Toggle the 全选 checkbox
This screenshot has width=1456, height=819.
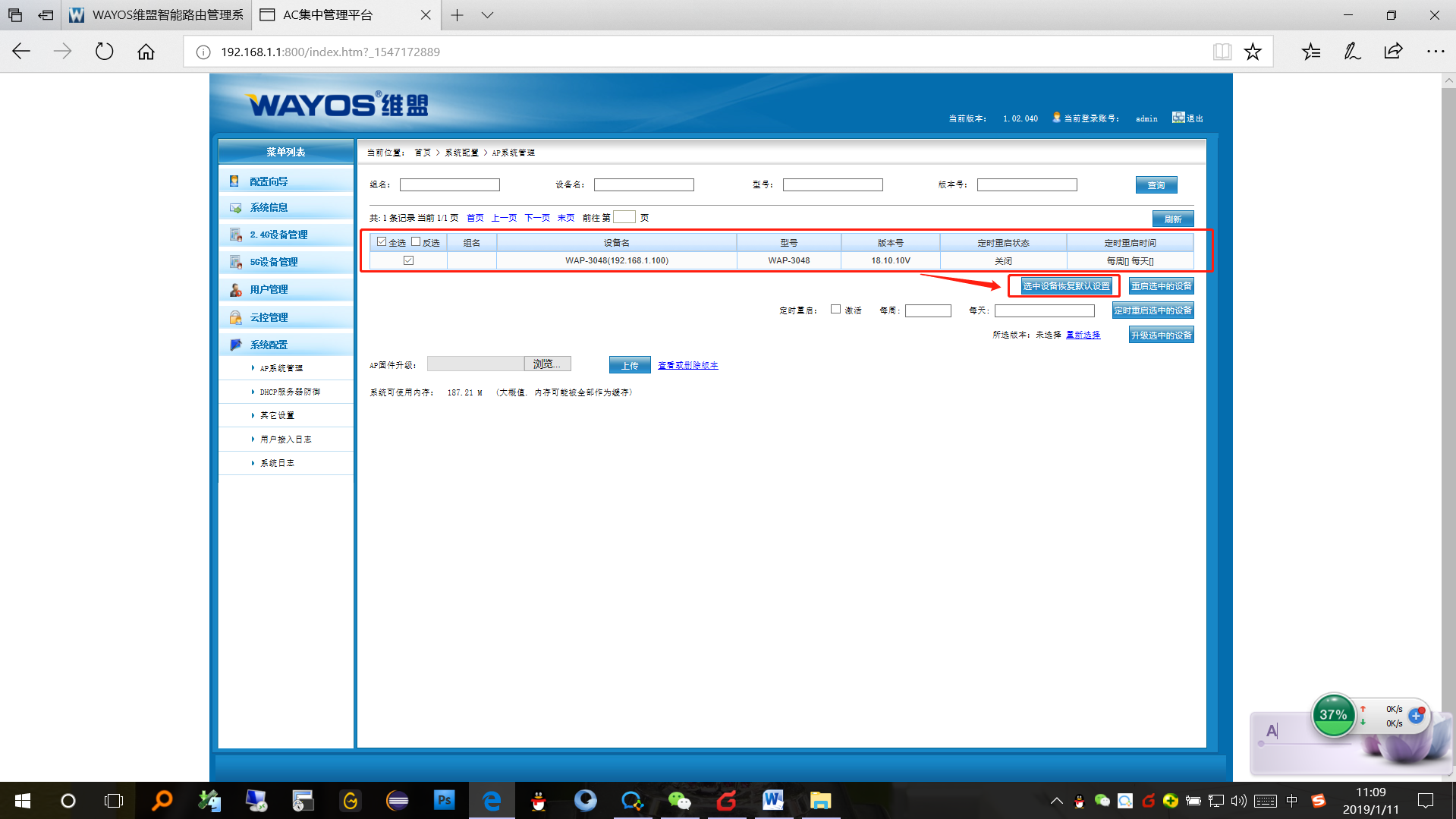coord(382,242)
